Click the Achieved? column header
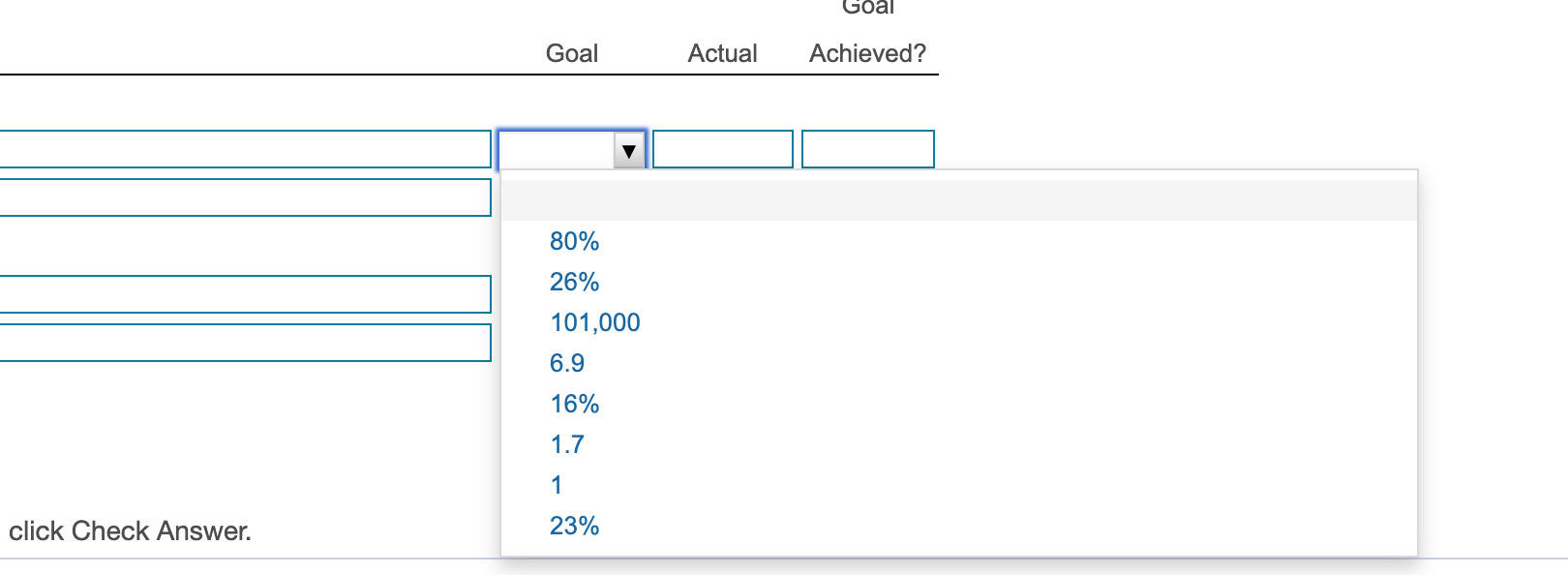Viewport: 1568px width, 575px height. point(867,53)
